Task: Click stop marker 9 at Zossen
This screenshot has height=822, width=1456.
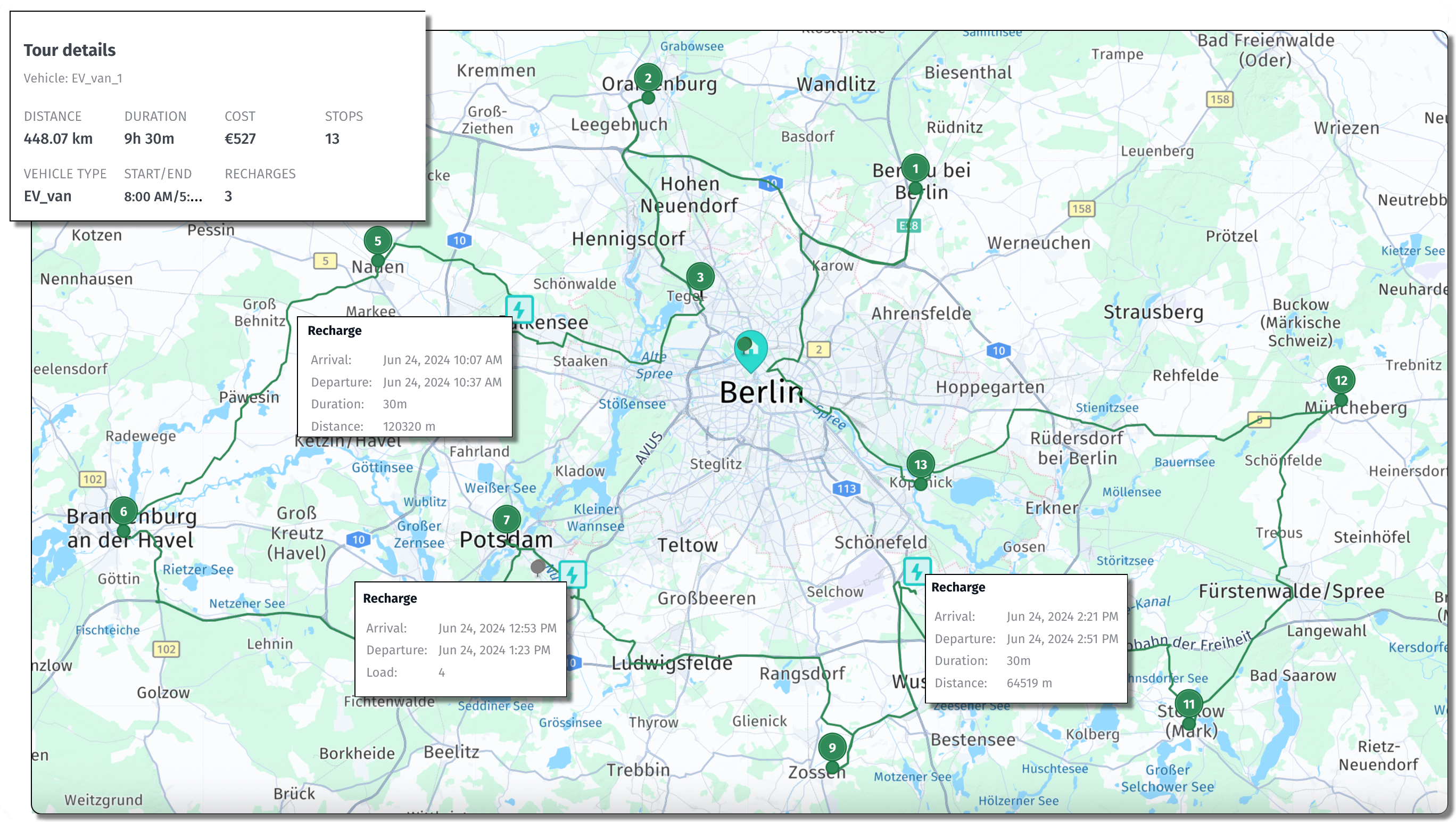Action: [832, 747]
